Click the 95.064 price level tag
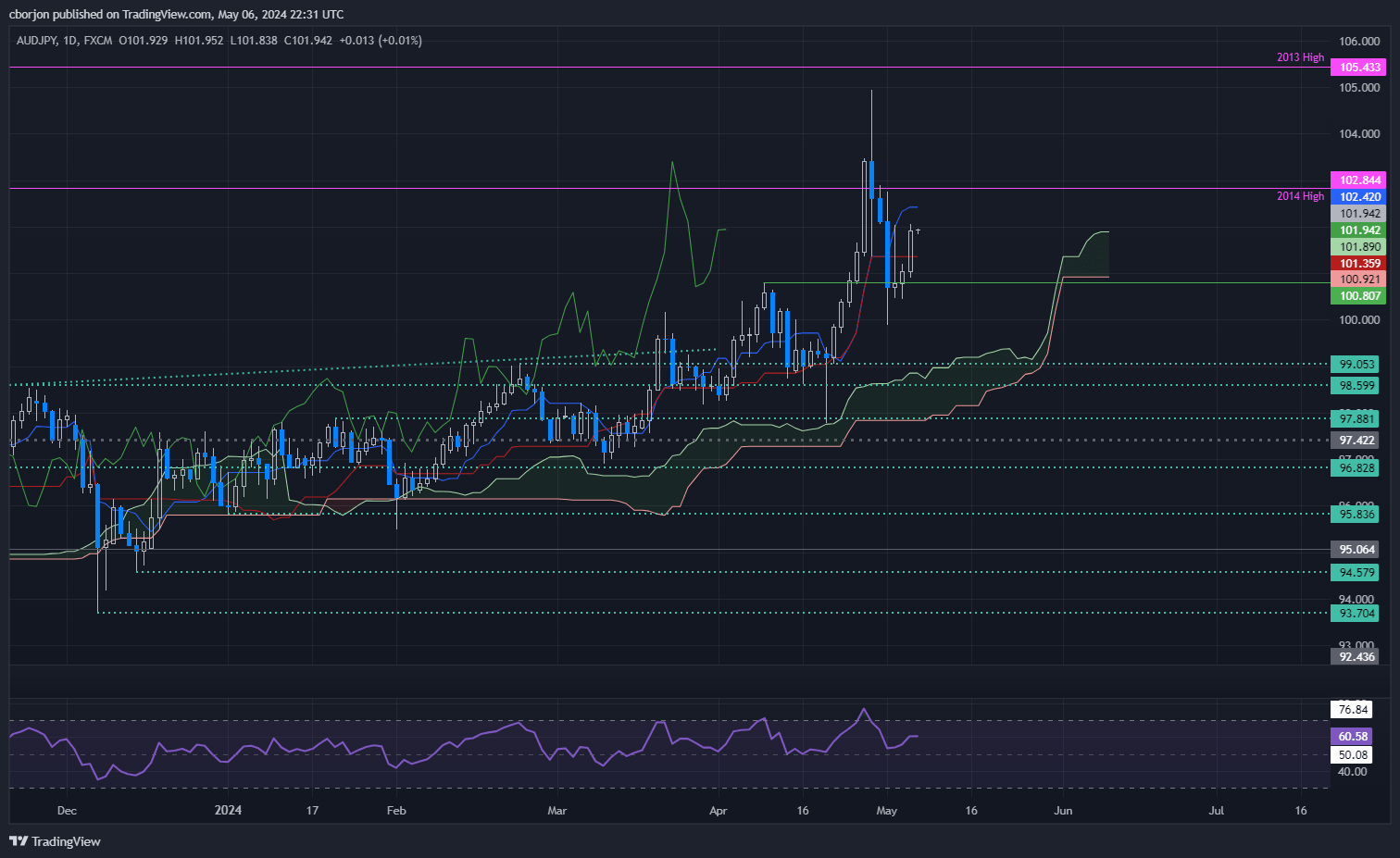The height and width of the screenshot is (858, 1400). 1356,550
